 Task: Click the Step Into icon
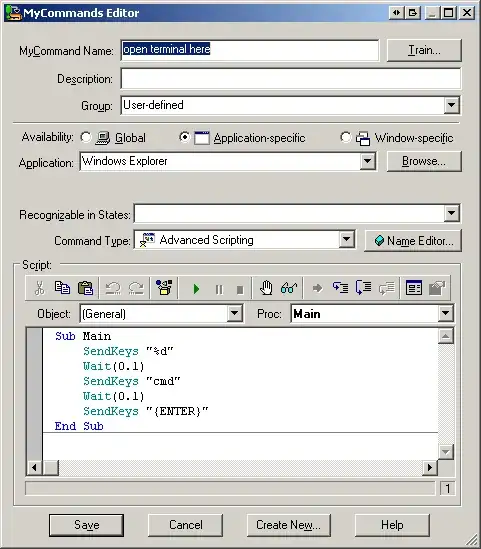tap(340, 288)
